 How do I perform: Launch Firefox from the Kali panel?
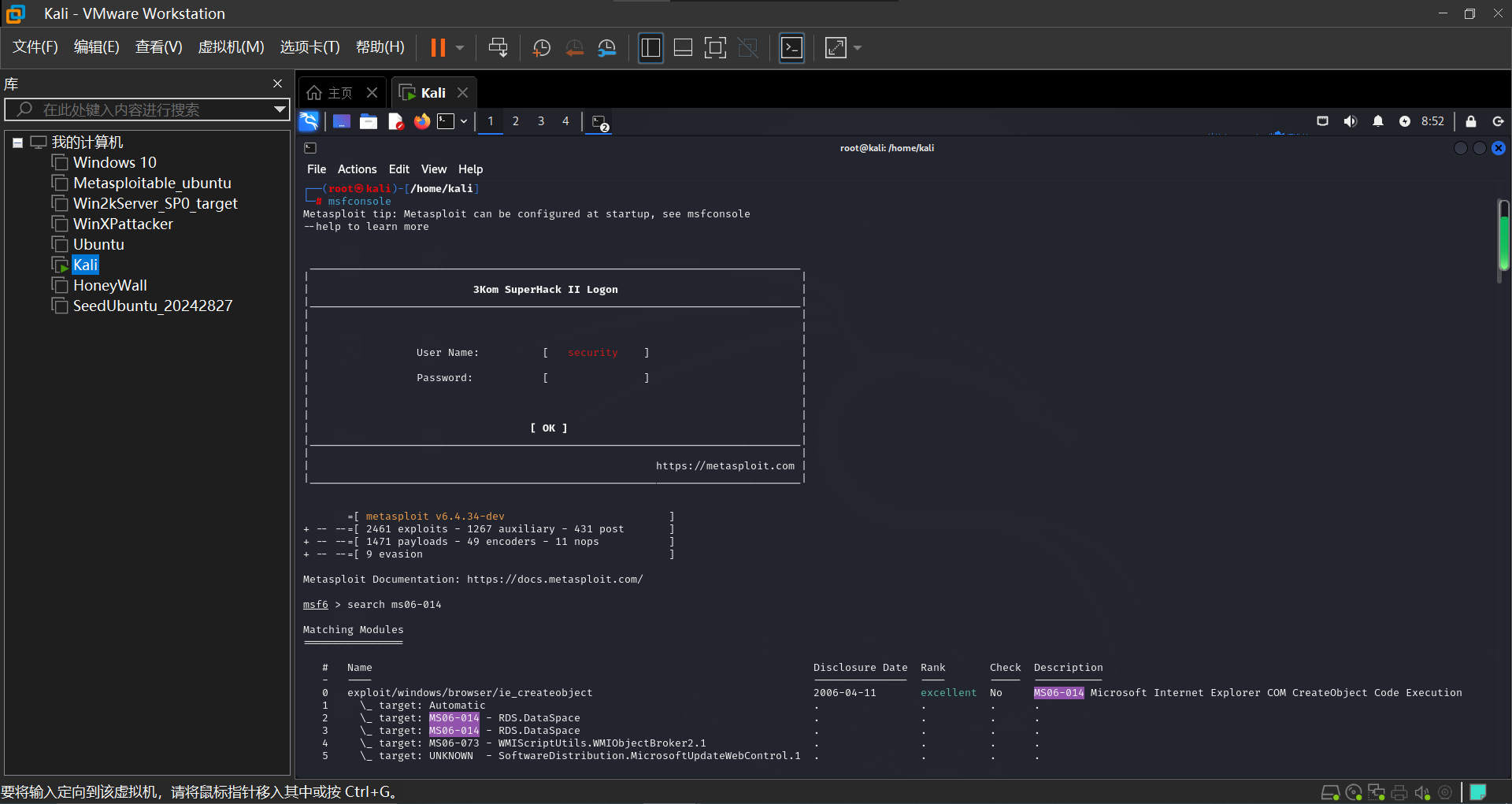tap(422, 121)
